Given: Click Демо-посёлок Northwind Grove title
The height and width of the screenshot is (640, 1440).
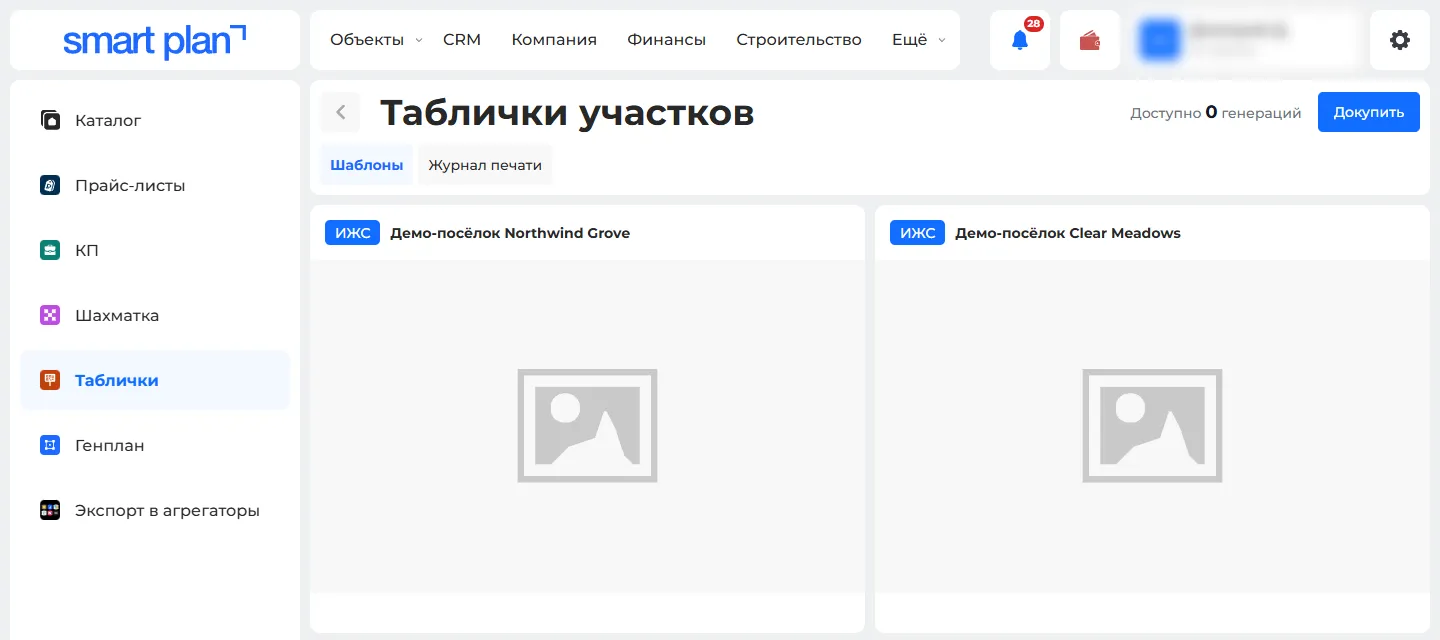Looking at the screenshot, I should (x=510, y=233).
